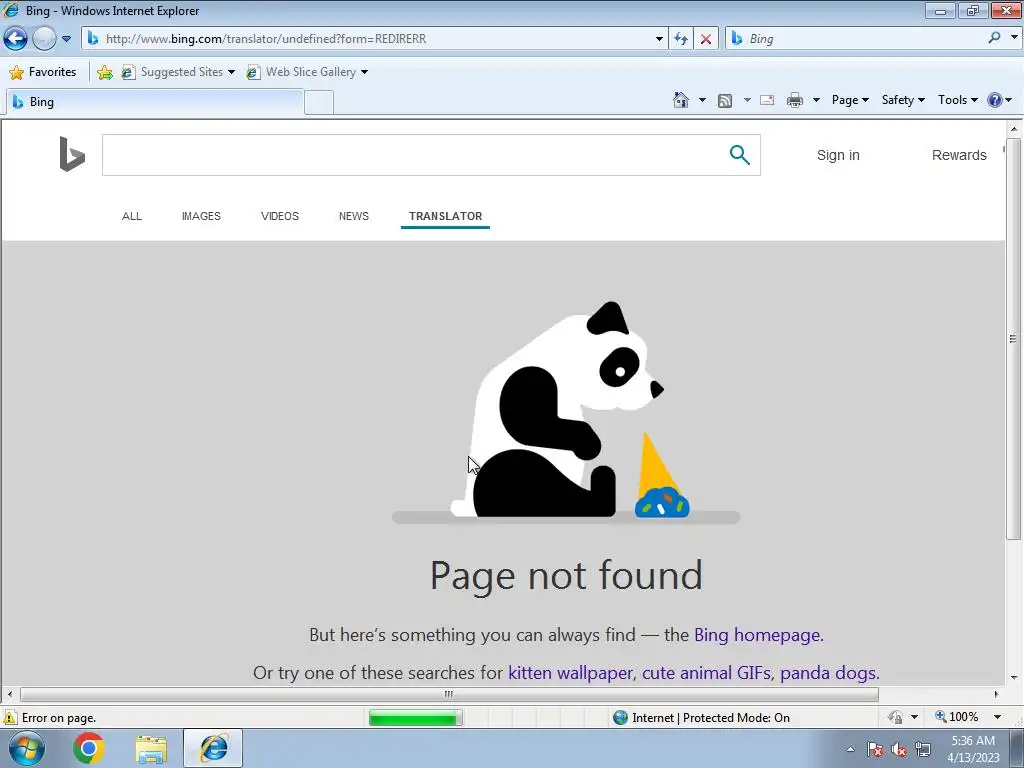Image resolution: width=1024 pixels, height=768 pixels.
Task: Select the TRANSLATOR tab
Action: coord(445,216)
